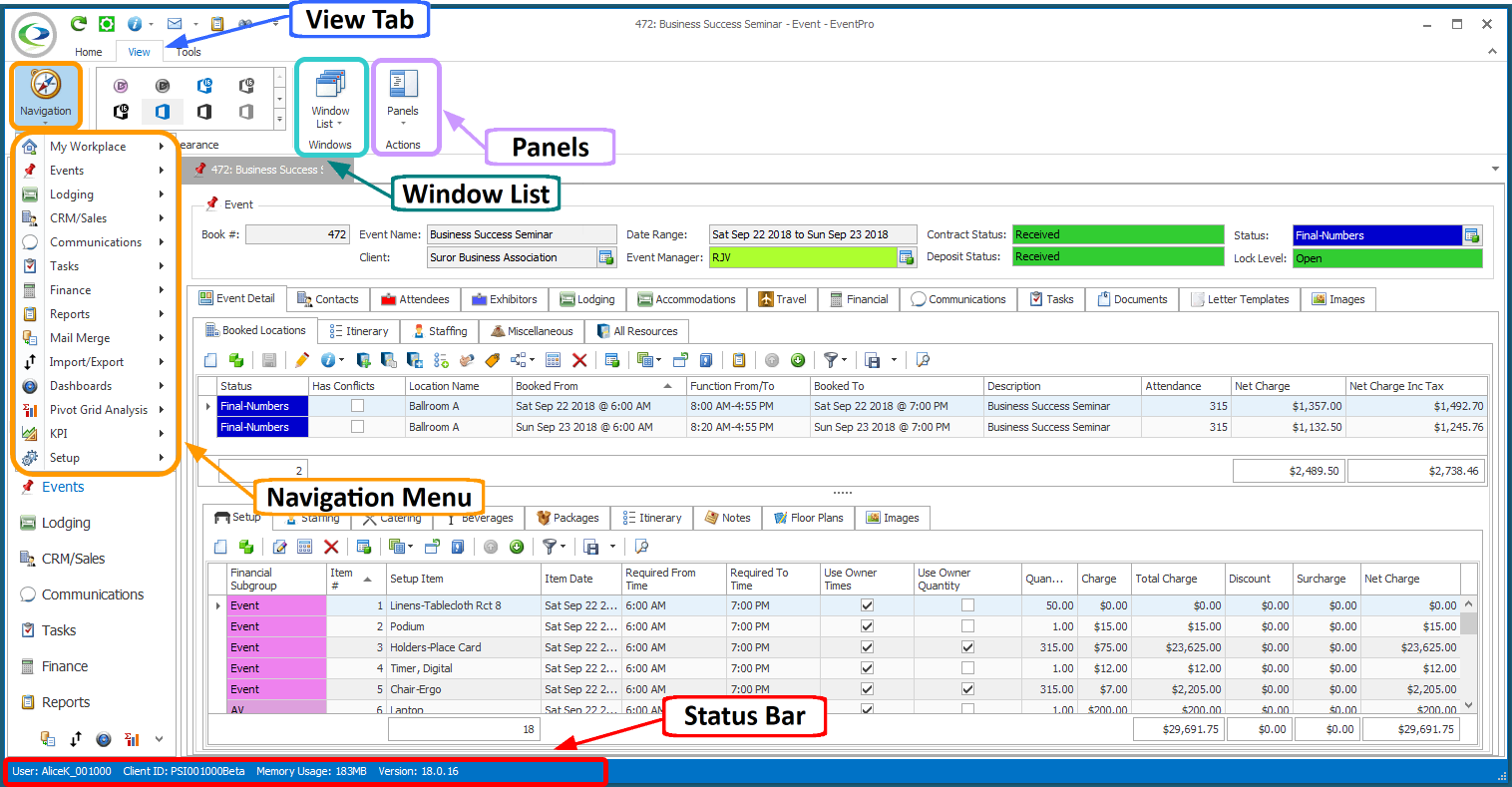Click the new blank record icon in Setup toolbar
This screenshot has width=1512, height=787.
click(220, 547)
